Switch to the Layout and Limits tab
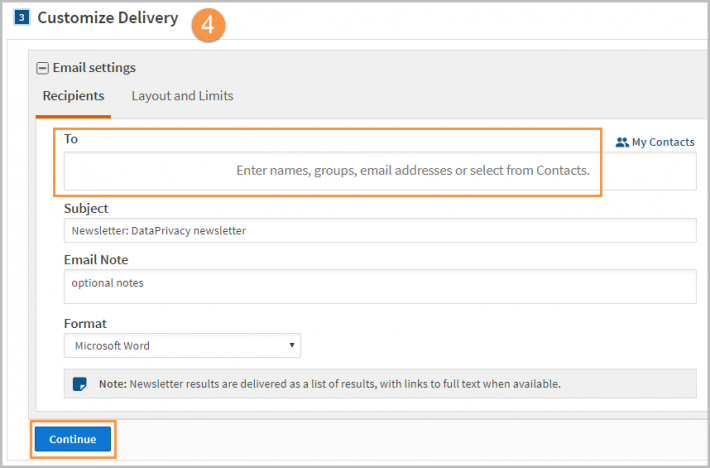The height and width of the screenshot is (468, 710). (182, 96)
